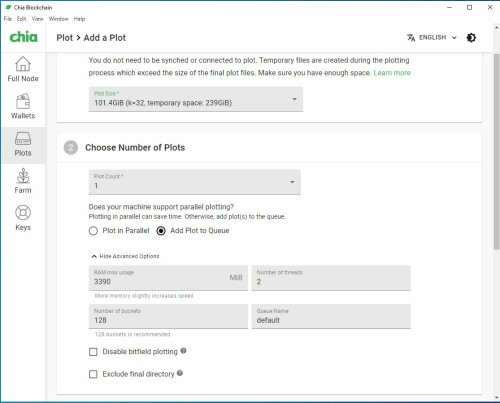Open the Plot Count dropdown
500x403 pixels.
pyautogui.click(x=195, y=182)
